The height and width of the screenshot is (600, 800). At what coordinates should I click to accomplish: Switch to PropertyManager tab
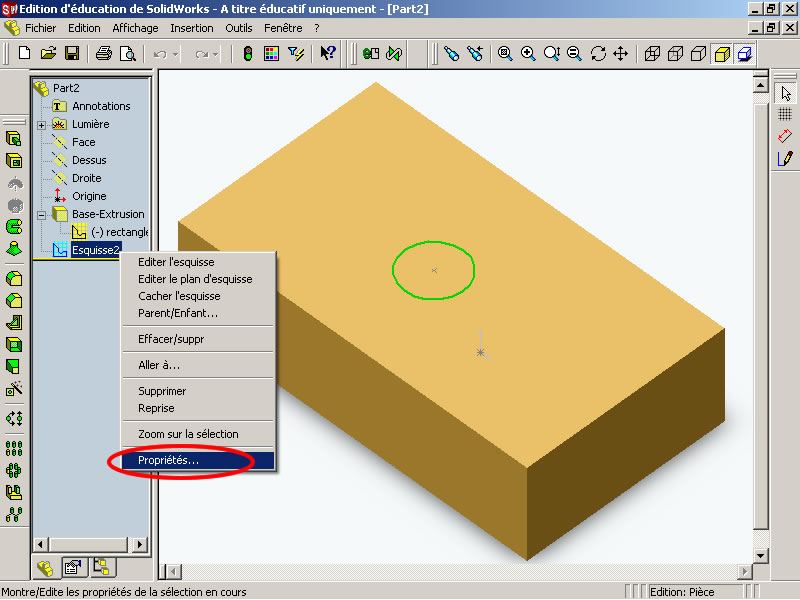coord(73,567)
